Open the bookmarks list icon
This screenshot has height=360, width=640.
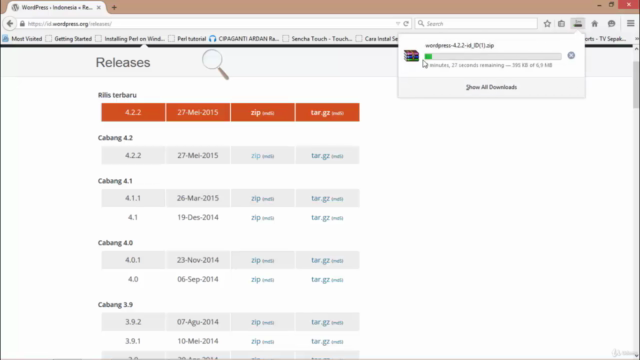click(x=562, y=24)
